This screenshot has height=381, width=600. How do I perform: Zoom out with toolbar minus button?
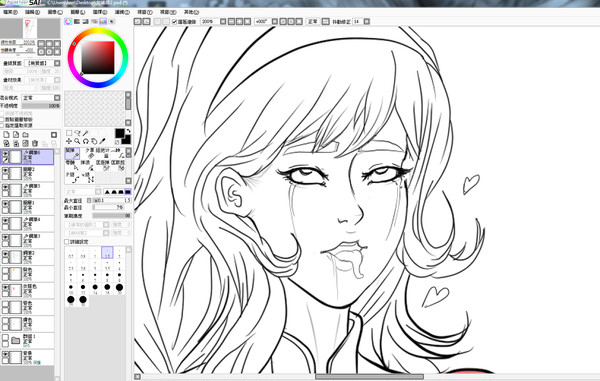coord(232,21)
